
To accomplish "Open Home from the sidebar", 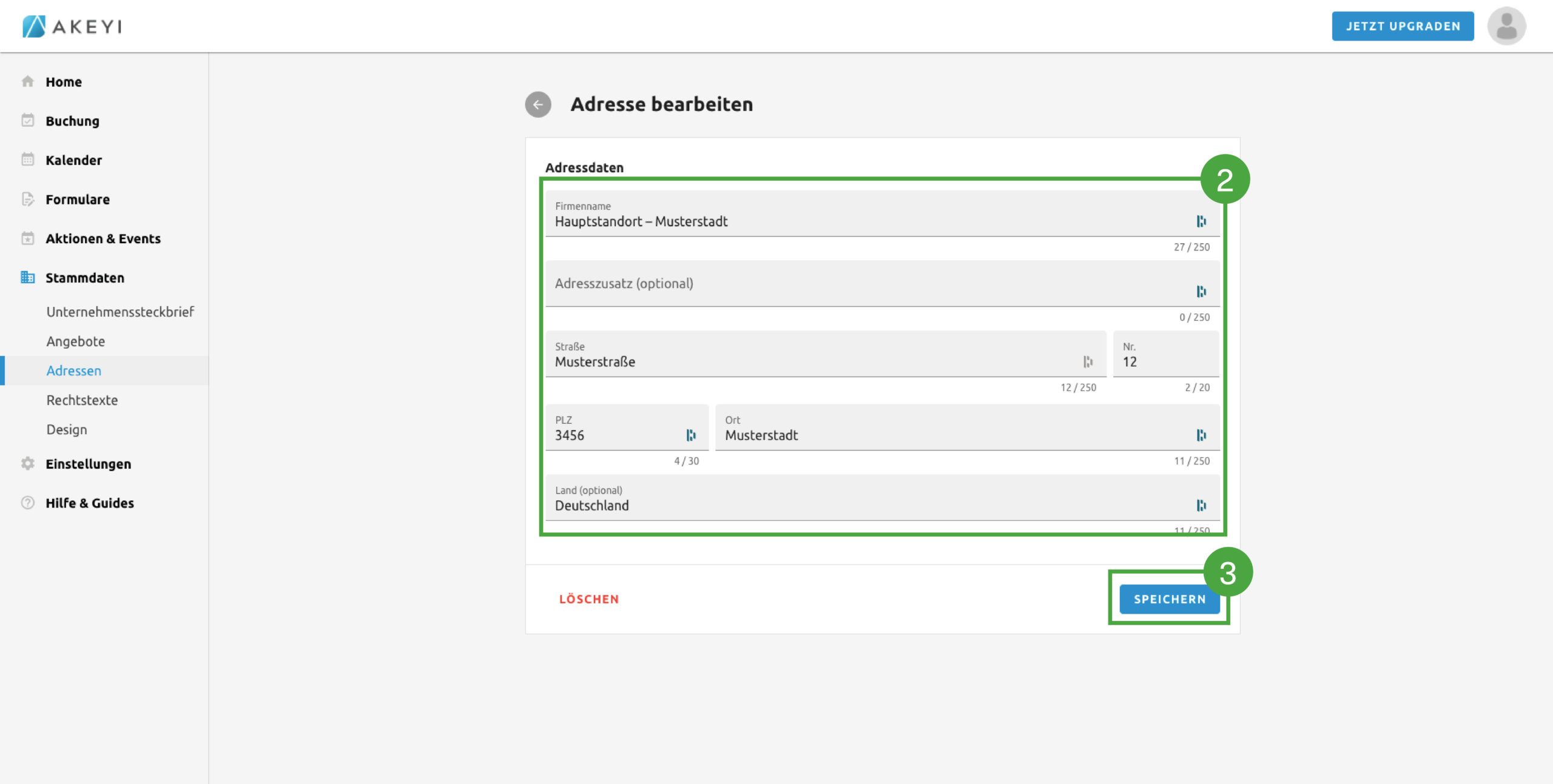I will pos(63,82).
